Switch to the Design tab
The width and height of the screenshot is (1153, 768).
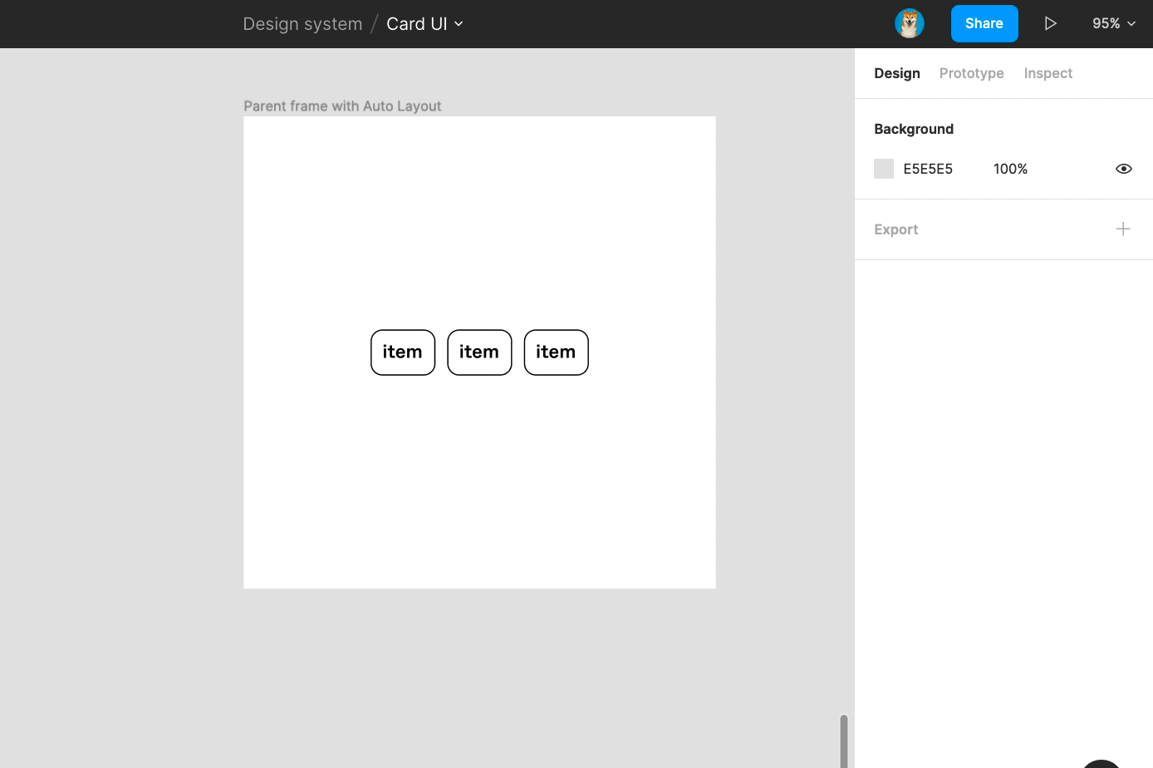896,73
